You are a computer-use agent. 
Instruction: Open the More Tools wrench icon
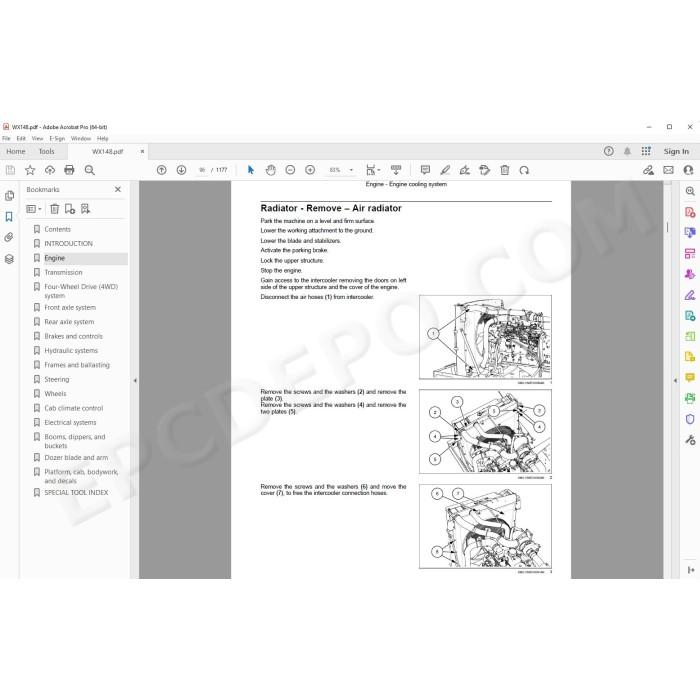pos(690,440)
